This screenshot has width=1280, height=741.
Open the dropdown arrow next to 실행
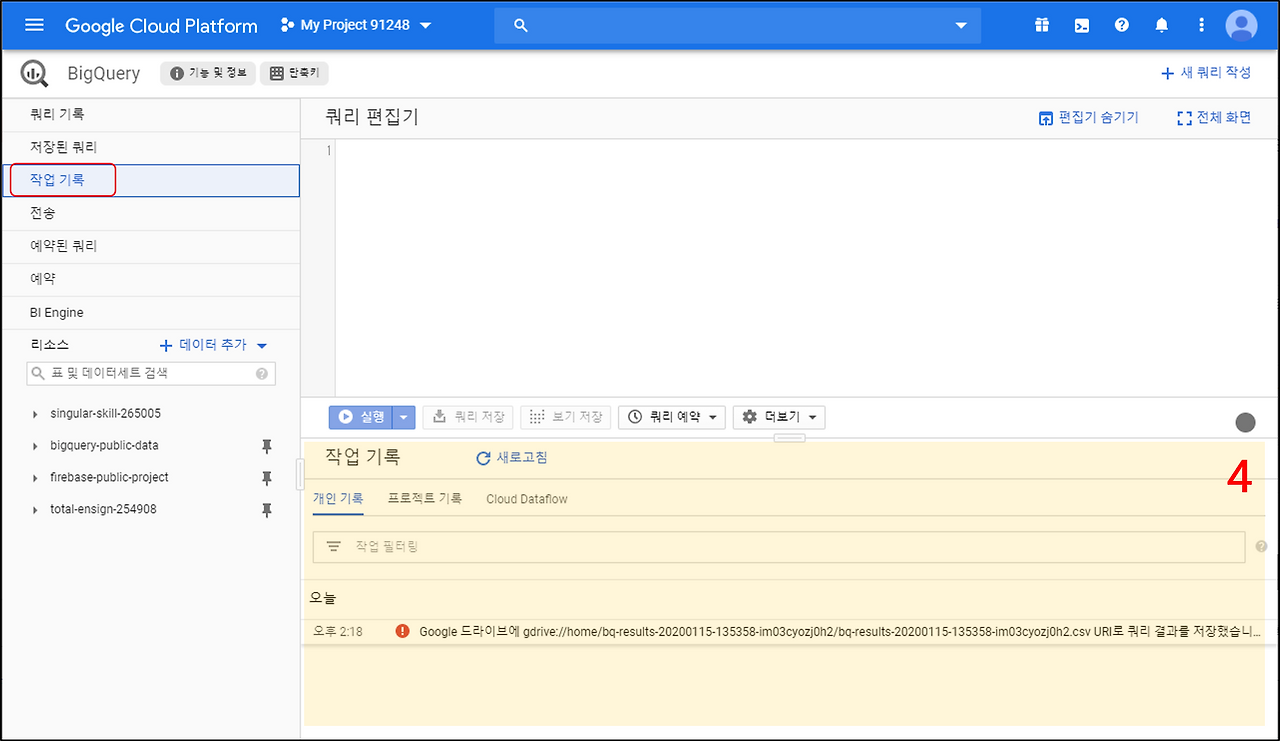(x=404, y=417)
